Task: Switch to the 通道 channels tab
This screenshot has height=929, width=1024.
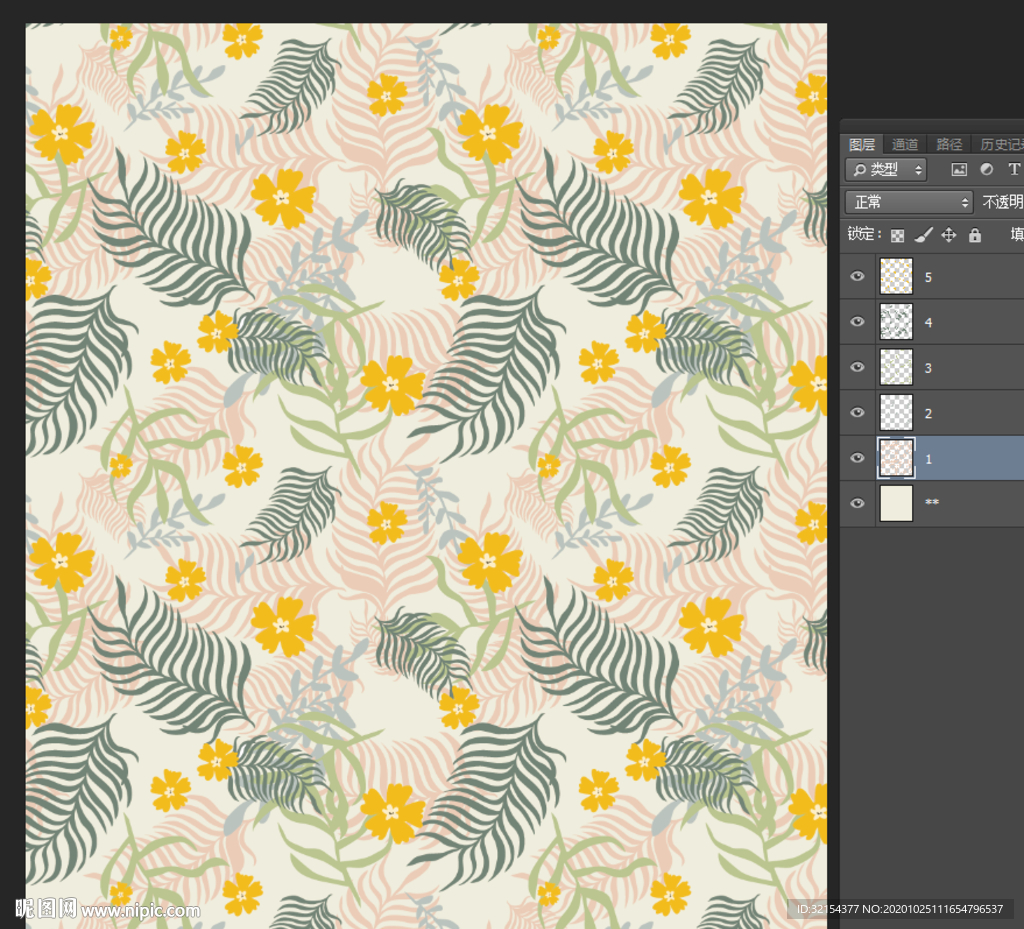Action: (x=905, y=144)
